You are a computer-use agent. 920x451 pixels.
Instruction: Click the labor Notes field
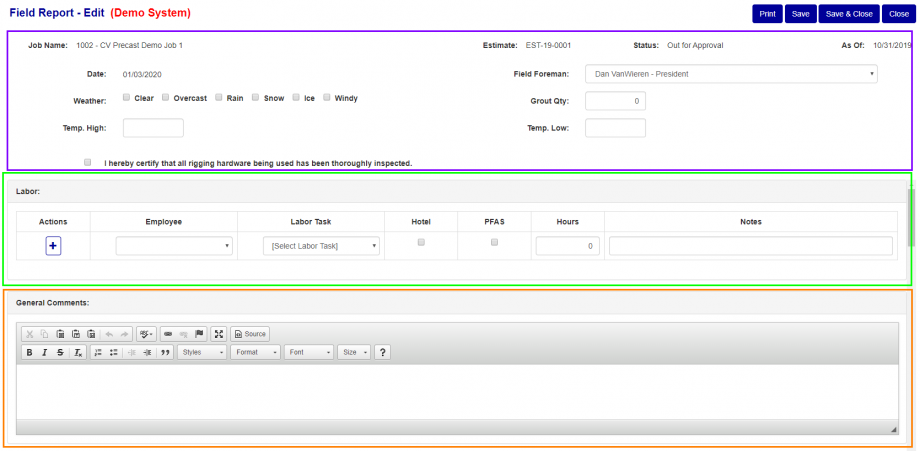(x=750, y=246)
